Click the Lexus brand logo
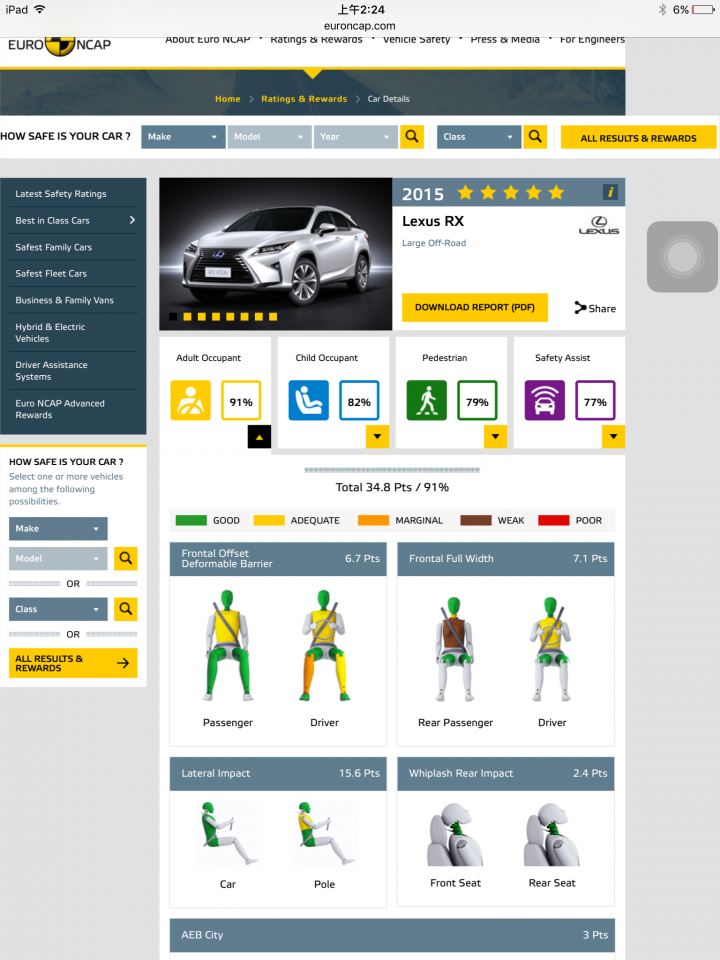 [x=599, y=225]
